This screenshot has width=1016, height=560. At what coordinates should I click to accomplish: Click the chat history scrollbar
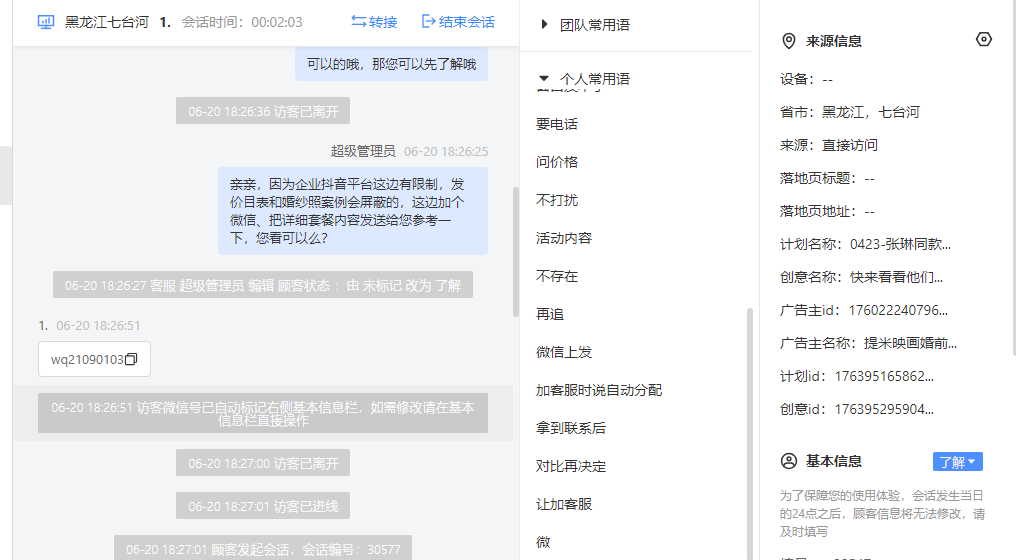(x=516, y=251)
